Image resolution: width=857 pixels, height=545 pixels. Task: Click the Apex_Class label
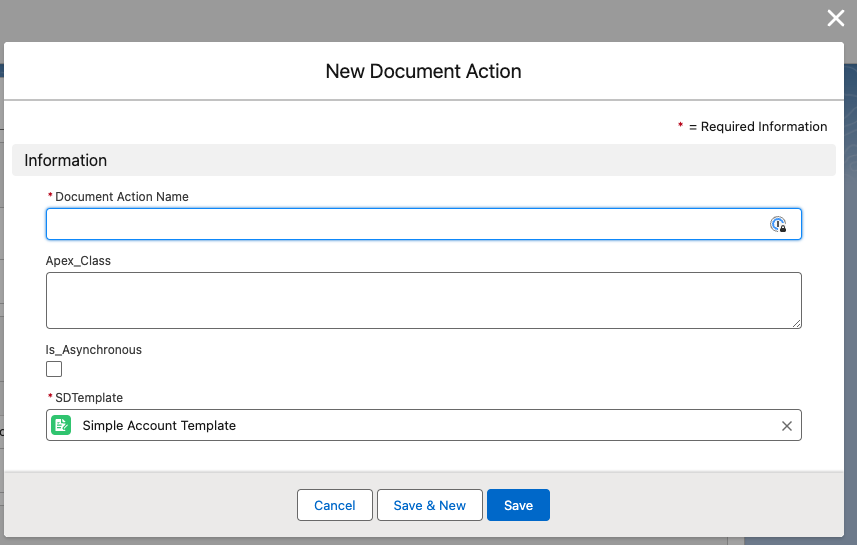(78, 261)
